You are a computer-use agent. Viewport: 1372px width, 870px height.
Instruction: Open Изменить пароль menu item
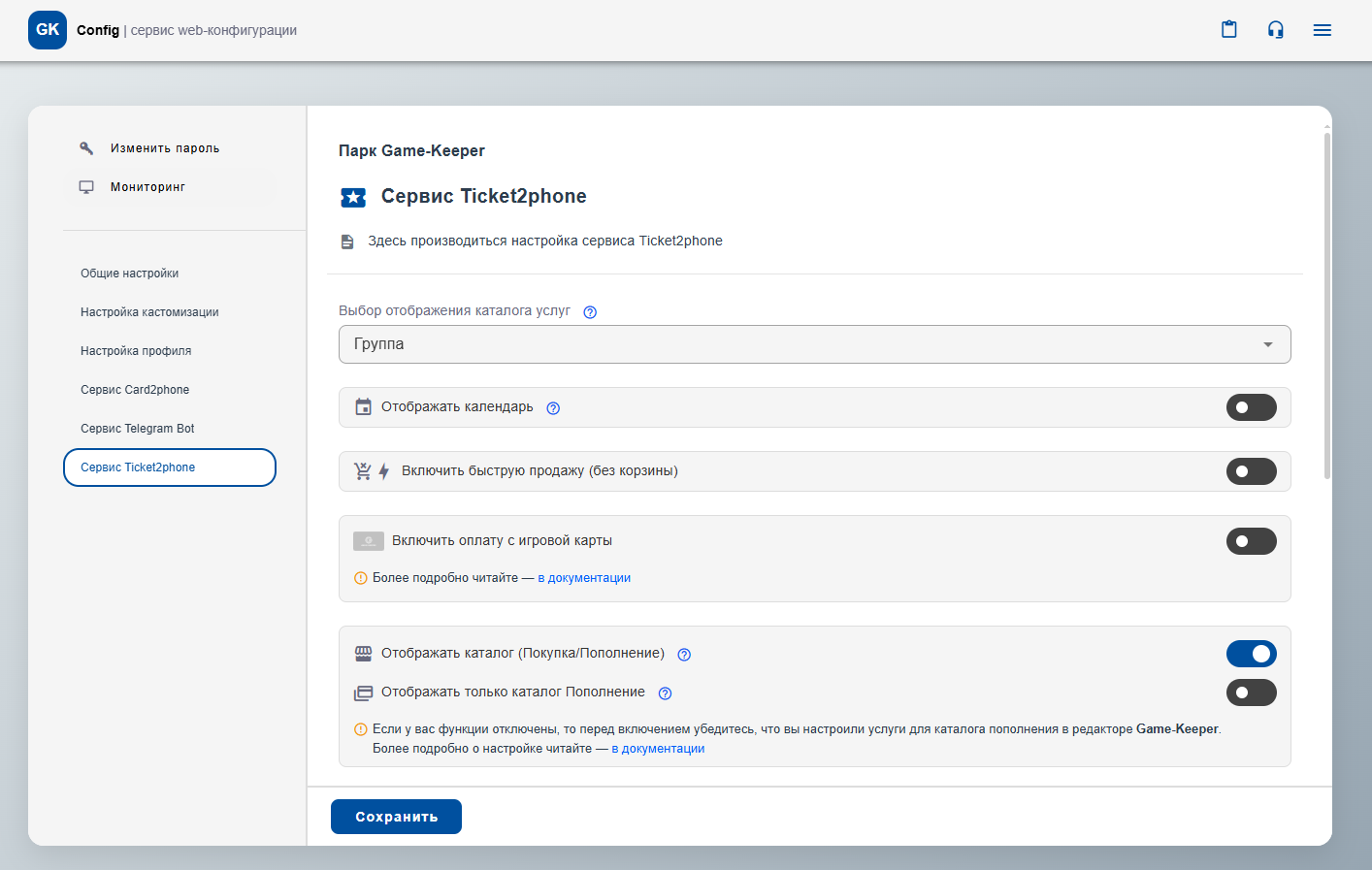tap(170, 148)
